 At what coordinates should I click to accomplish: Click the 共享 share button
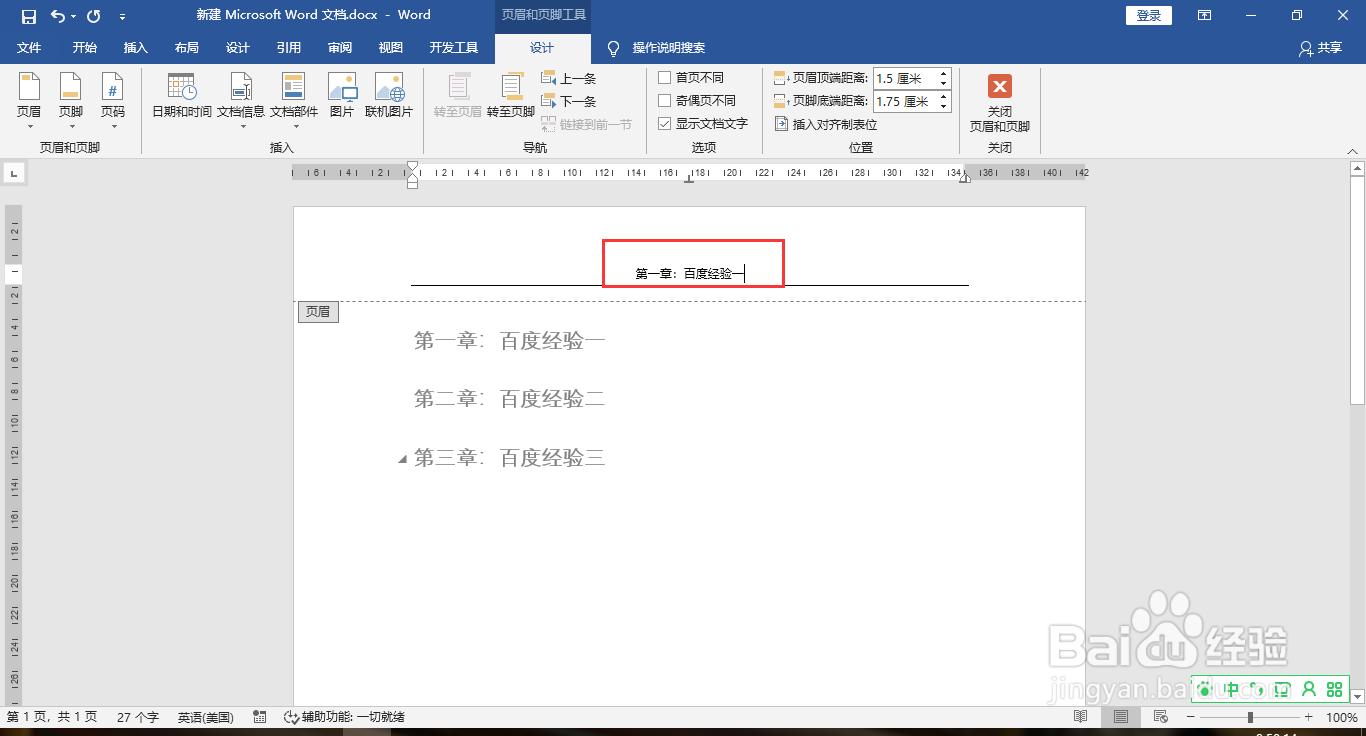coord(1320,48)
